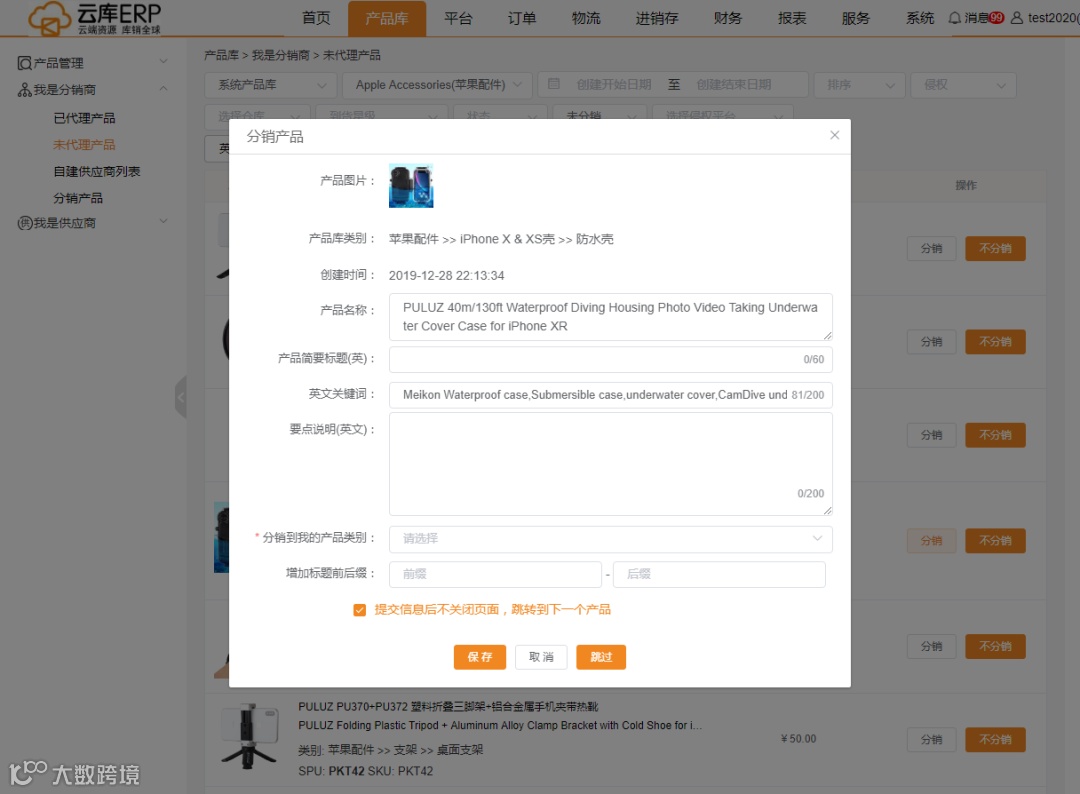Click the 前缀 prefix input field
The image size is (1080, 794).
pos(495,574)
